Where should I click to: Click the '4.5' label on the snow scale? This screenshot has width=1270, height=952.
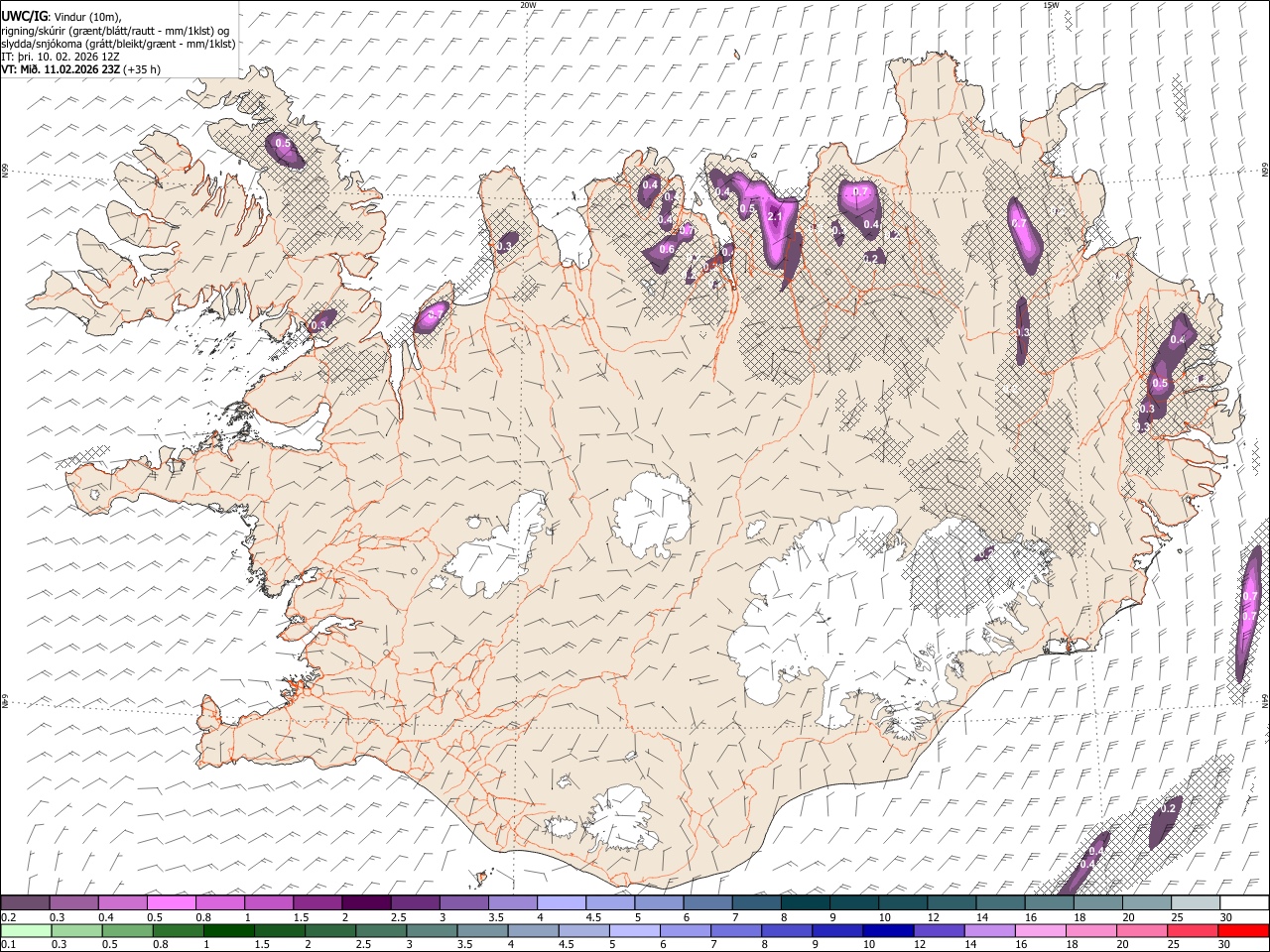tap(593, 918)
